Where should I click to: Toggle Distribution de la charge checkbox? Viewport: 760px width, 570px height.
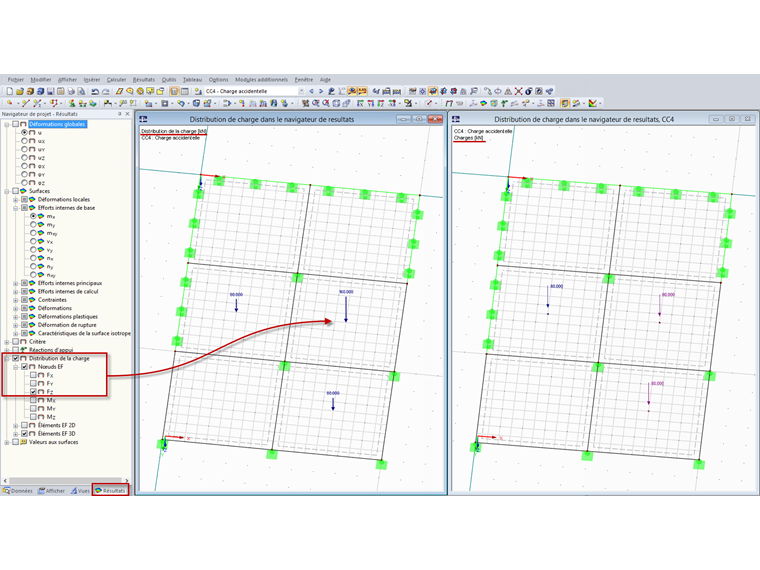point(16,358)
